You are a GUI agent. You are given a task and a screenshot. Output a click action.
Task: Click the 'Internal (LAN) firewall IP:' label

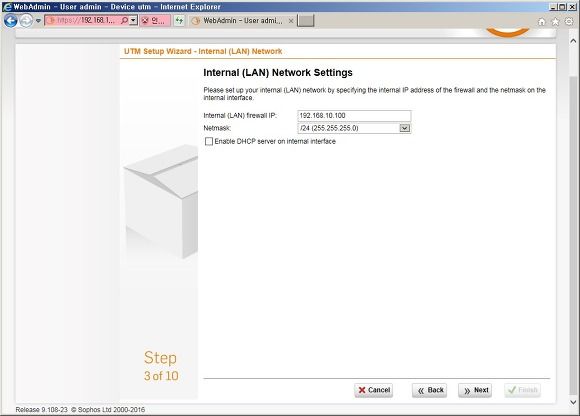tap(240, 115)
